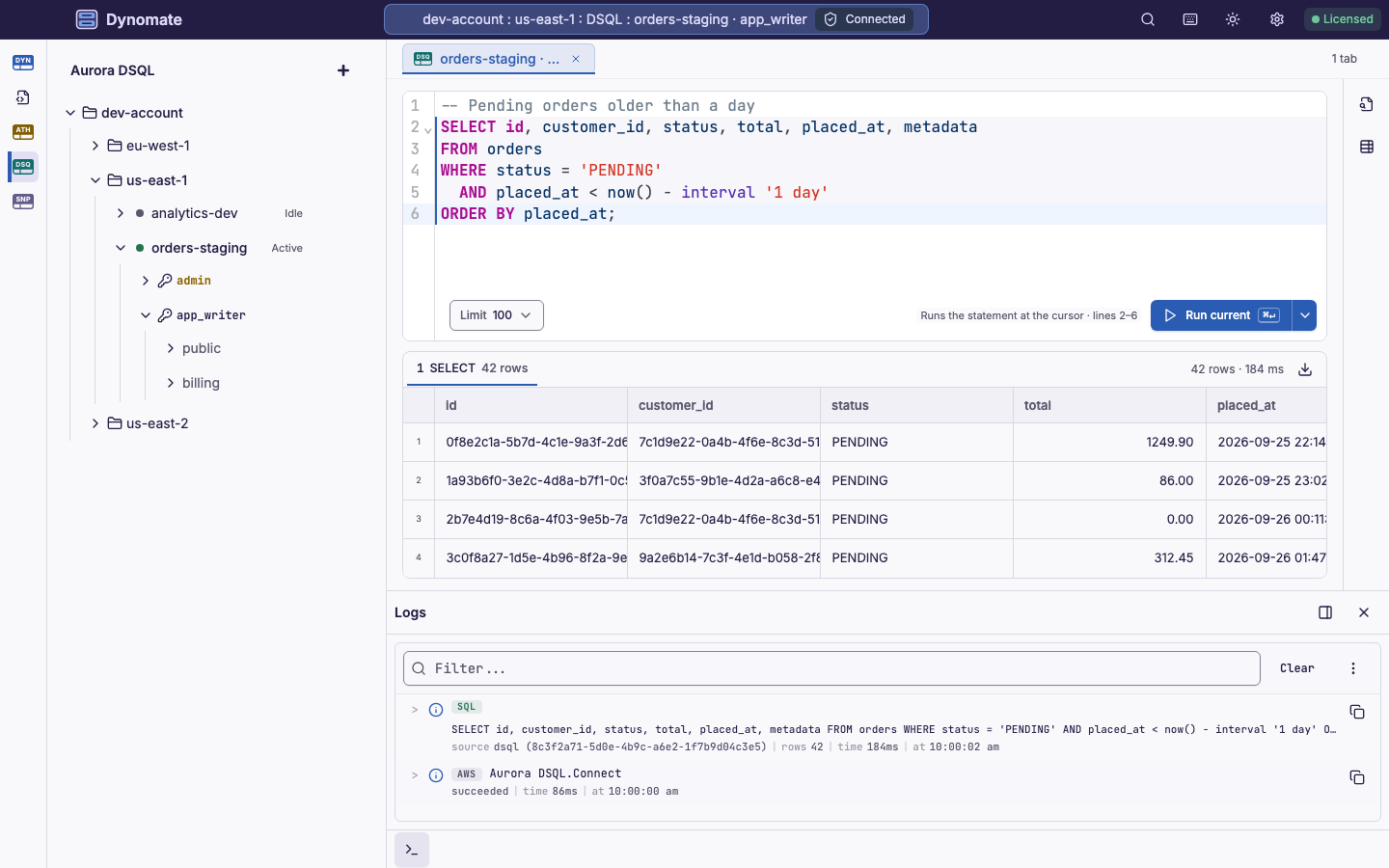Close the Logs panel
The width and height of the screenshot is (1389, 868).
[1364, 612]
